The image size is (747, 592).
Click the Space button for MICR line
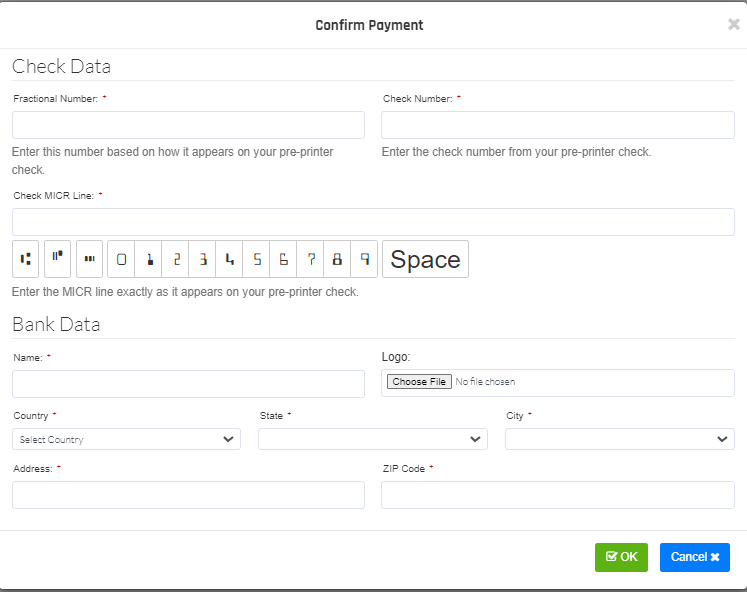tap(425, 259)
